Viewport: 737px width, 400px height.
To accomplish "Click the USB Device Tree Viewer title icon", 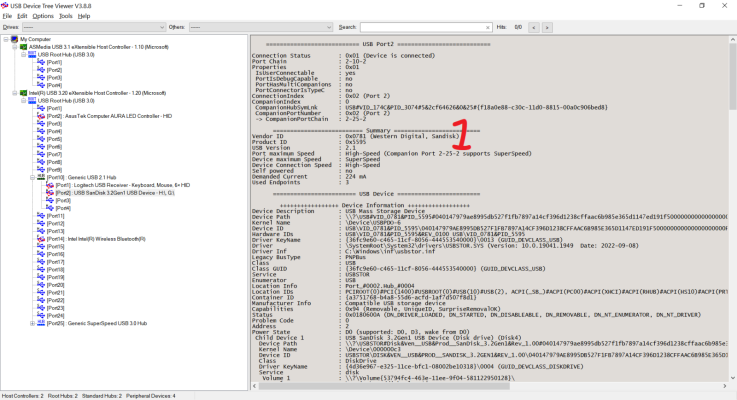I will click(5, 6).
